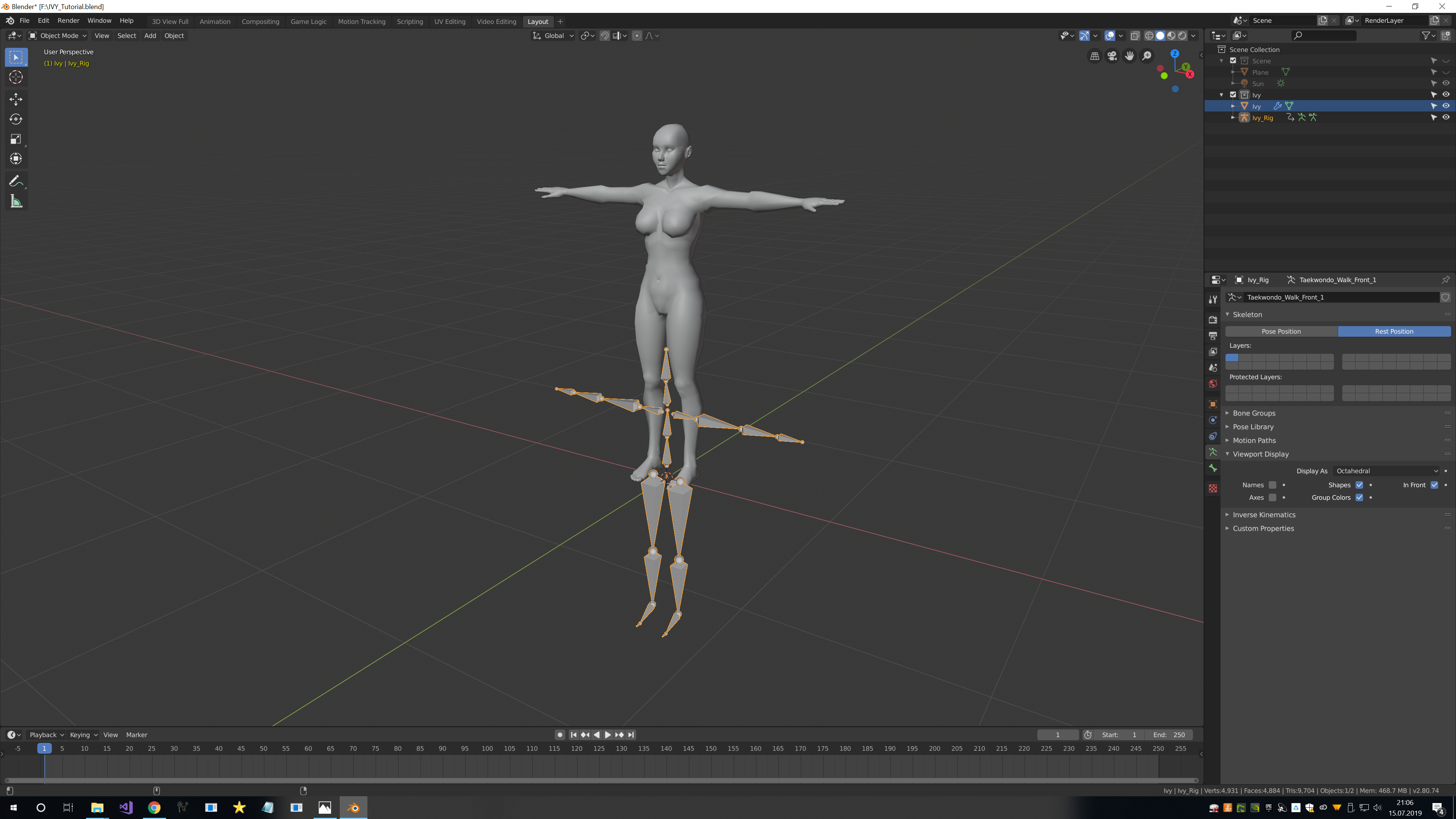
Task: Choose the Measure ruler tool
Action: [16, 201]
